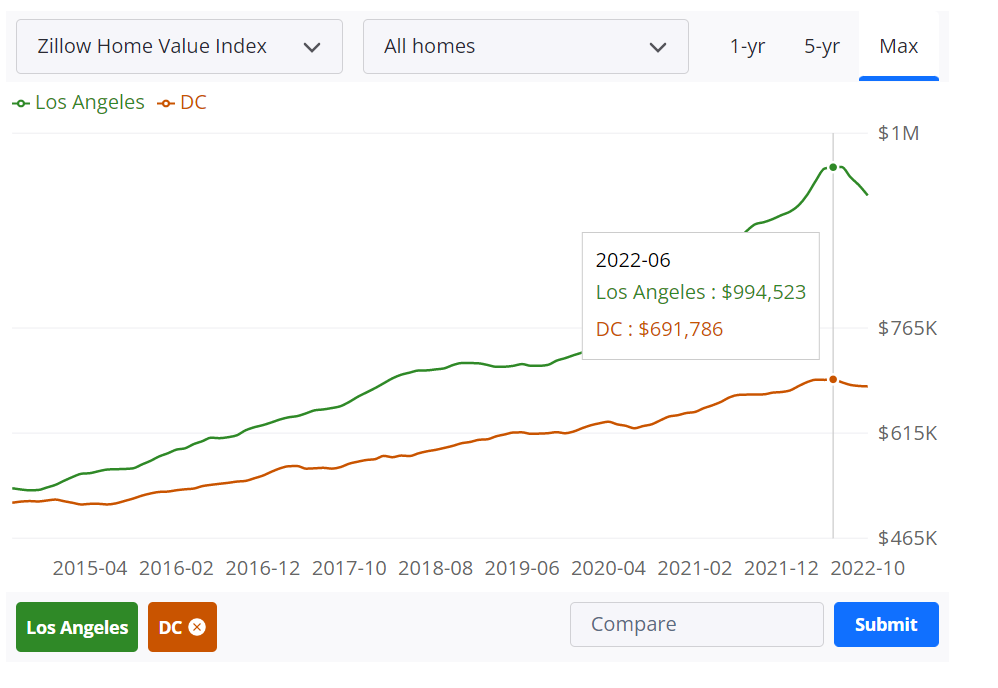Select the Max range tab
The image size is (998, 688).
point(899,46)
